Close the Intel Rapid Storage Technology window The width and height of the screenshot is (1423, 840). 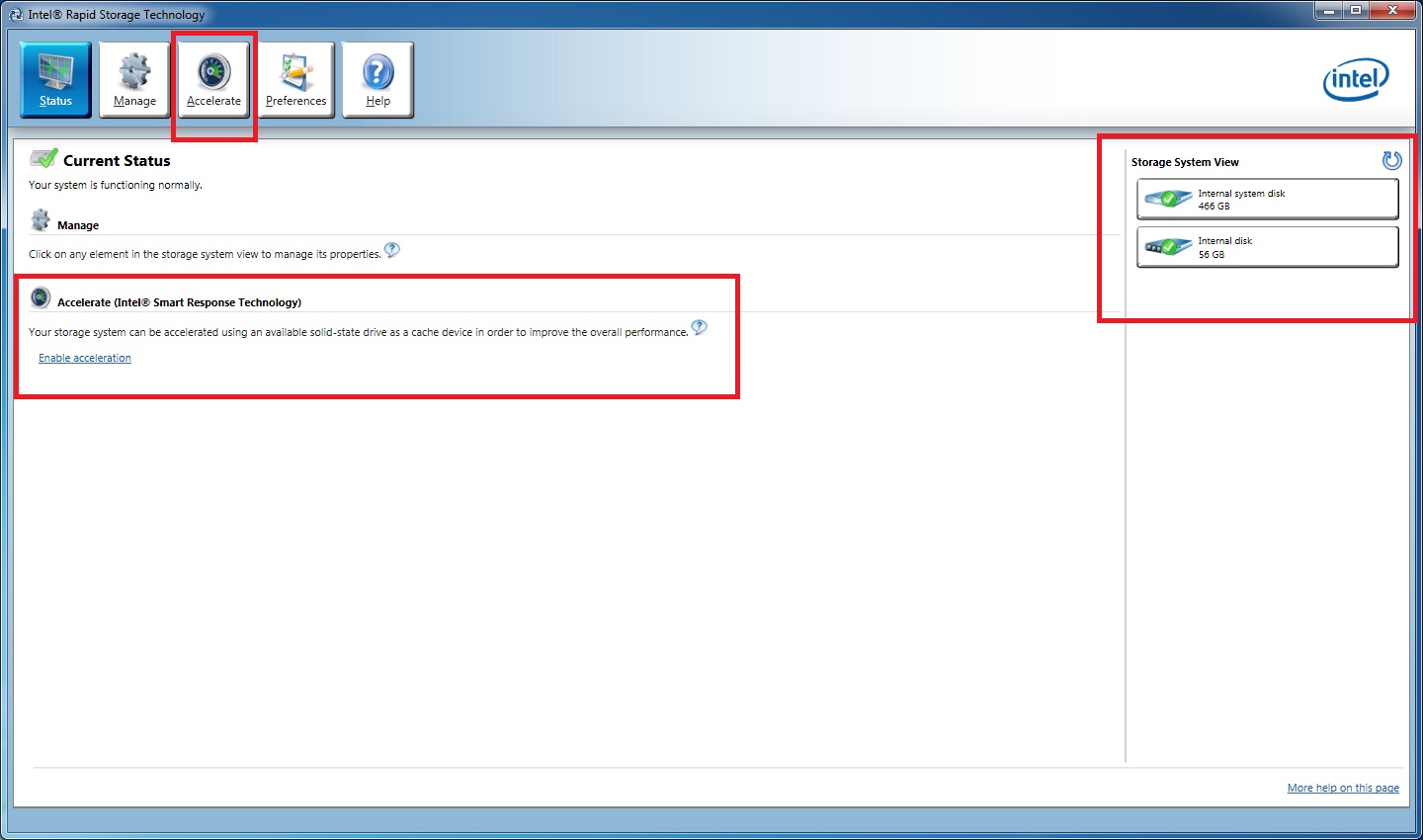tap(1393, 11)
